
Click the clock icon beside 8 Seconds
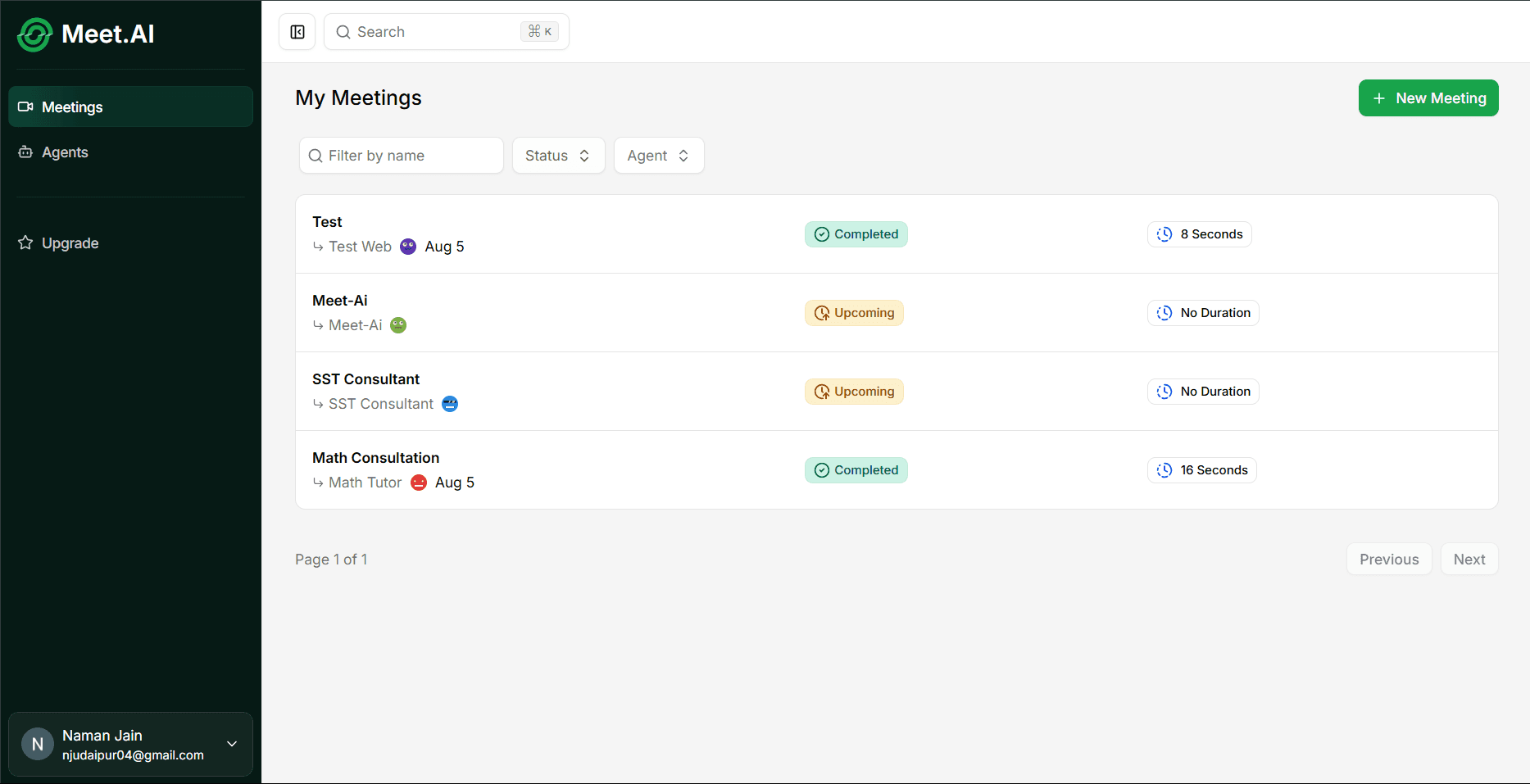click(x=1165, y=234)
